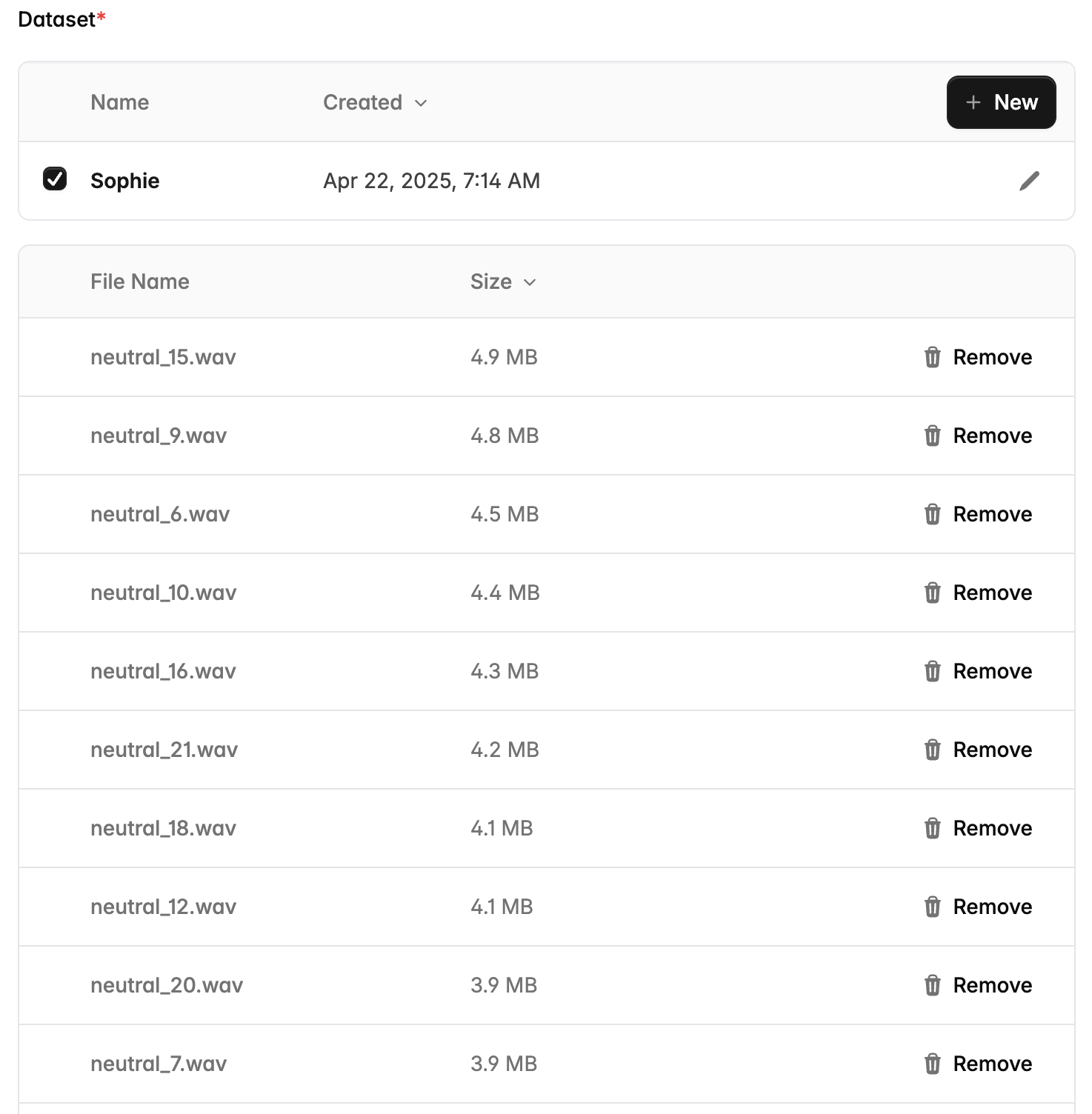Click the pencil edit icon for Sophie
Image resolution: width=1092 pixels, height=1114 pixels.
pos(1029,181)
